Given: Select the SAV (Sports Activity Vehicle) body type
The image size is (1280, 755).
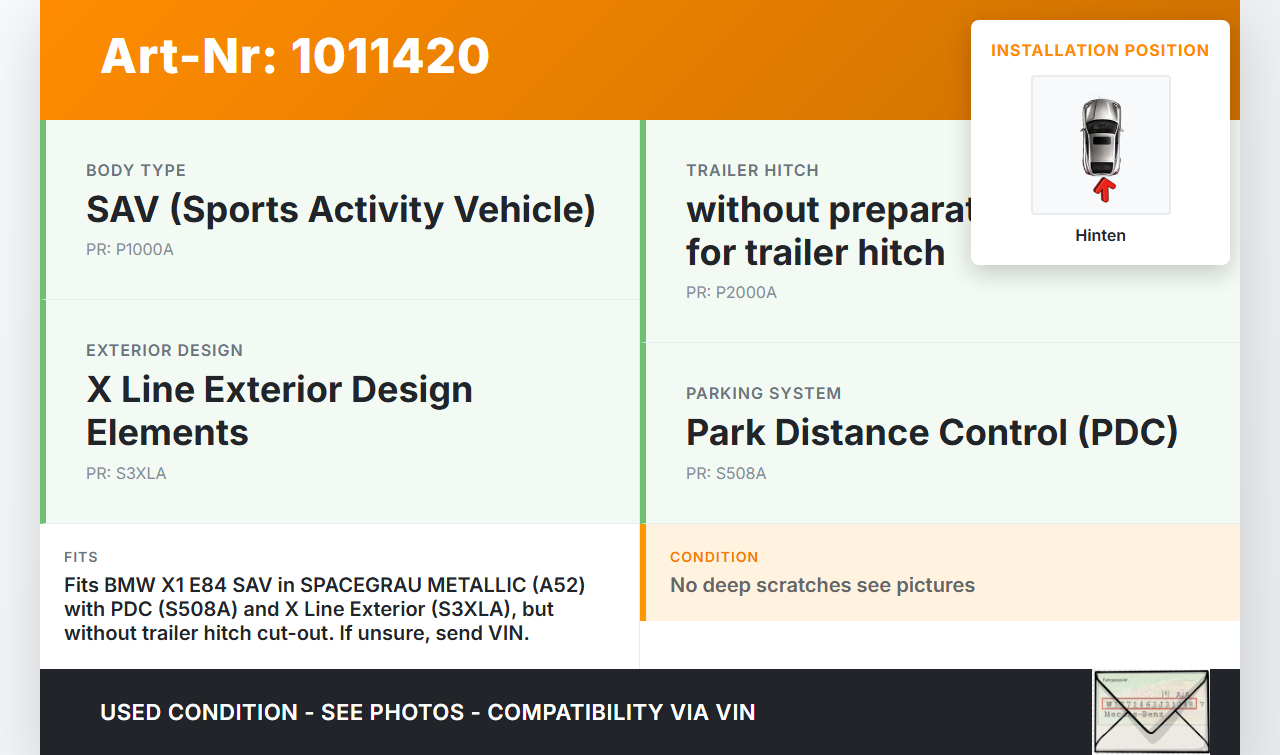Looking at the screenshot, I should 340,210.
